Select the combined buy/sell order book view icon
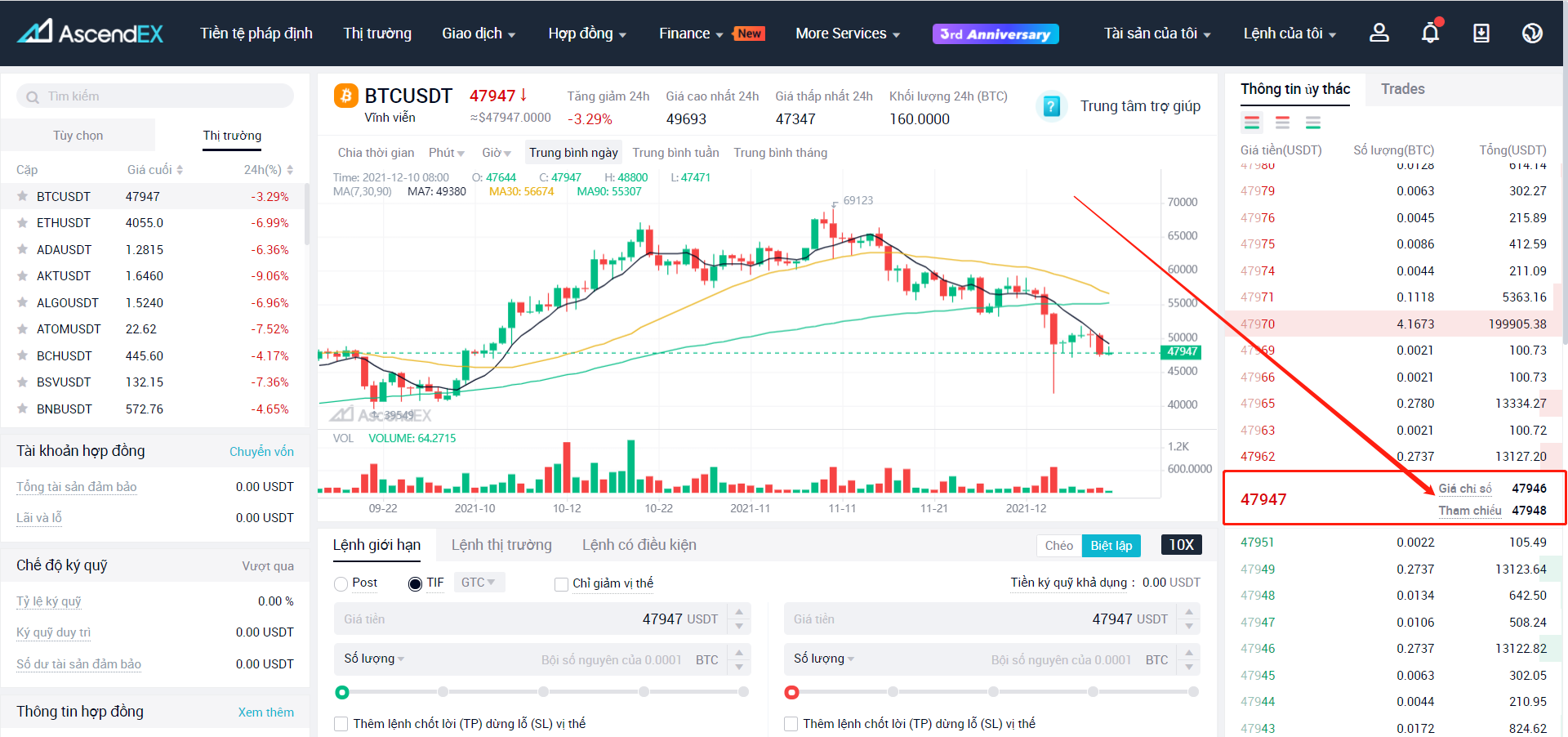1568x737 pixels. point(1252,123)
